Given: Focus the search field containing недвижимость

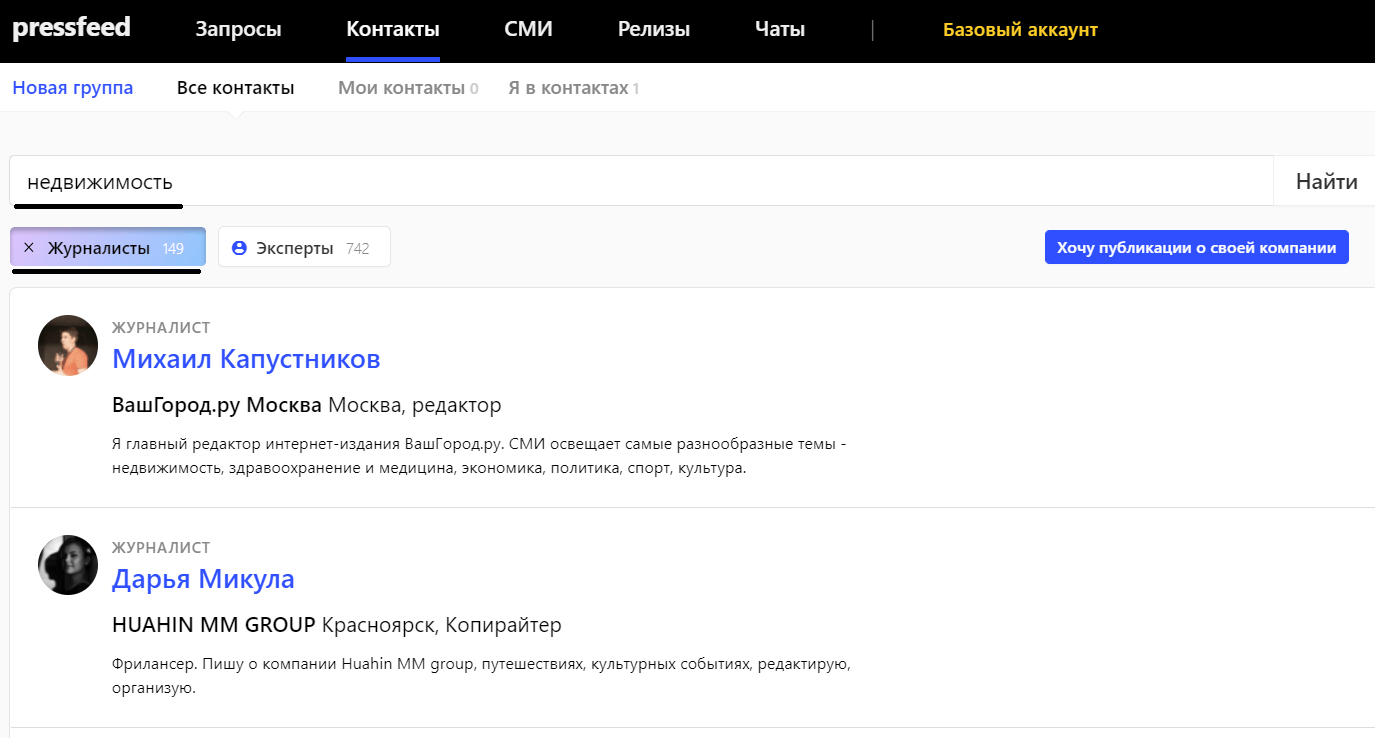Looking at the screenshot, I should tap(640, 182).
